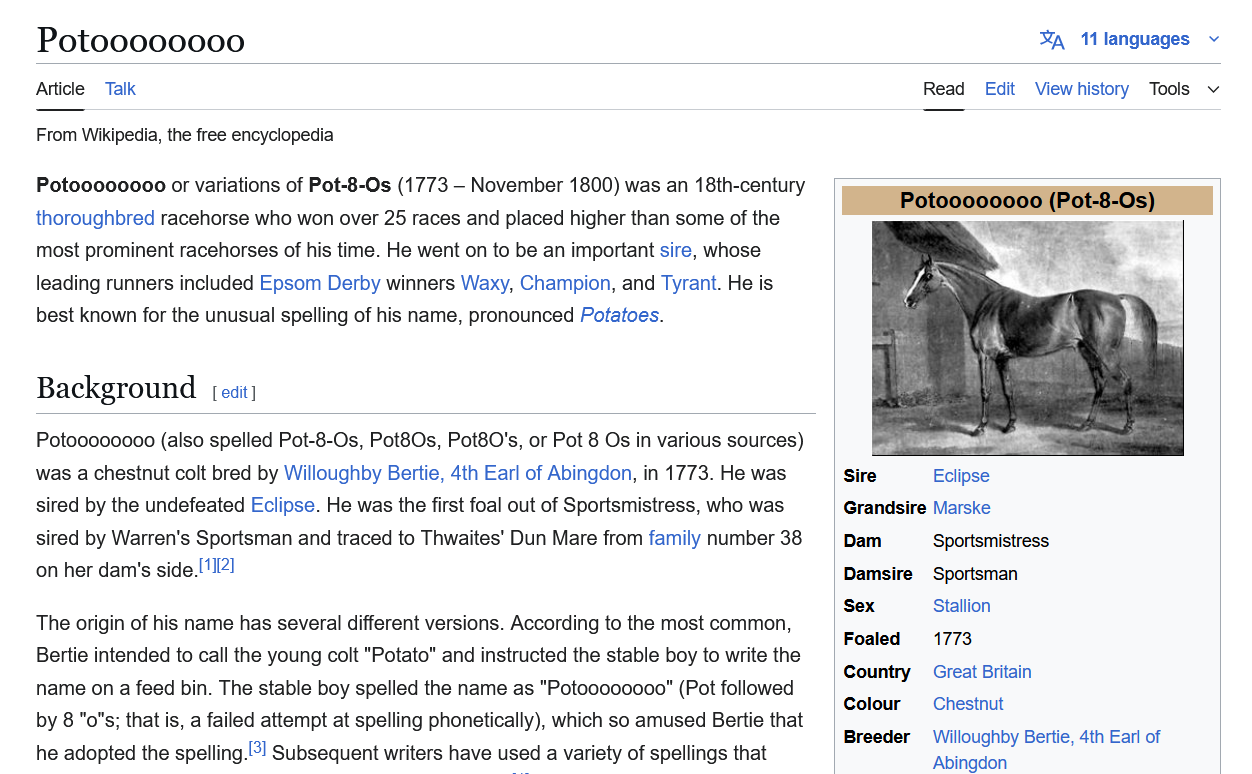
Task: Click the infobox header Potoooooooo (Pot-8-Os)
Action: 1027,200
